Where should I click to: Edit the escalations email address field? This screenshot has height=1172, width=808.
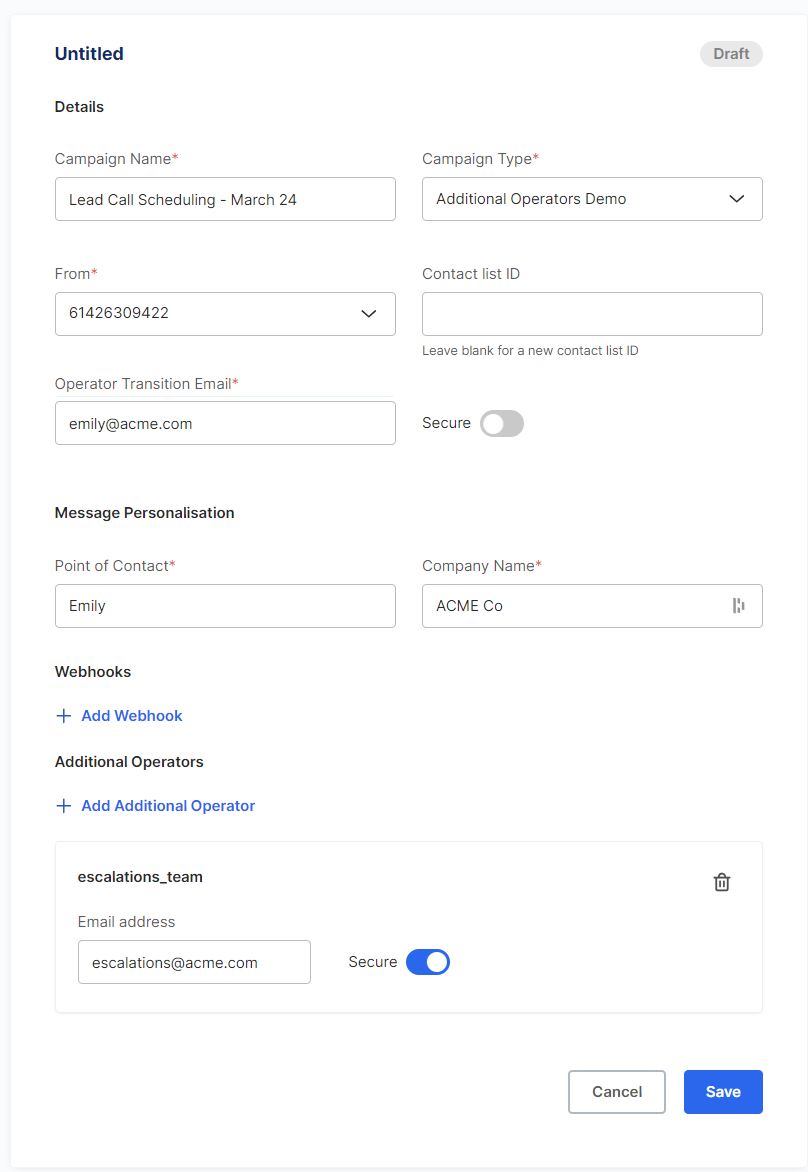[194, 962]
